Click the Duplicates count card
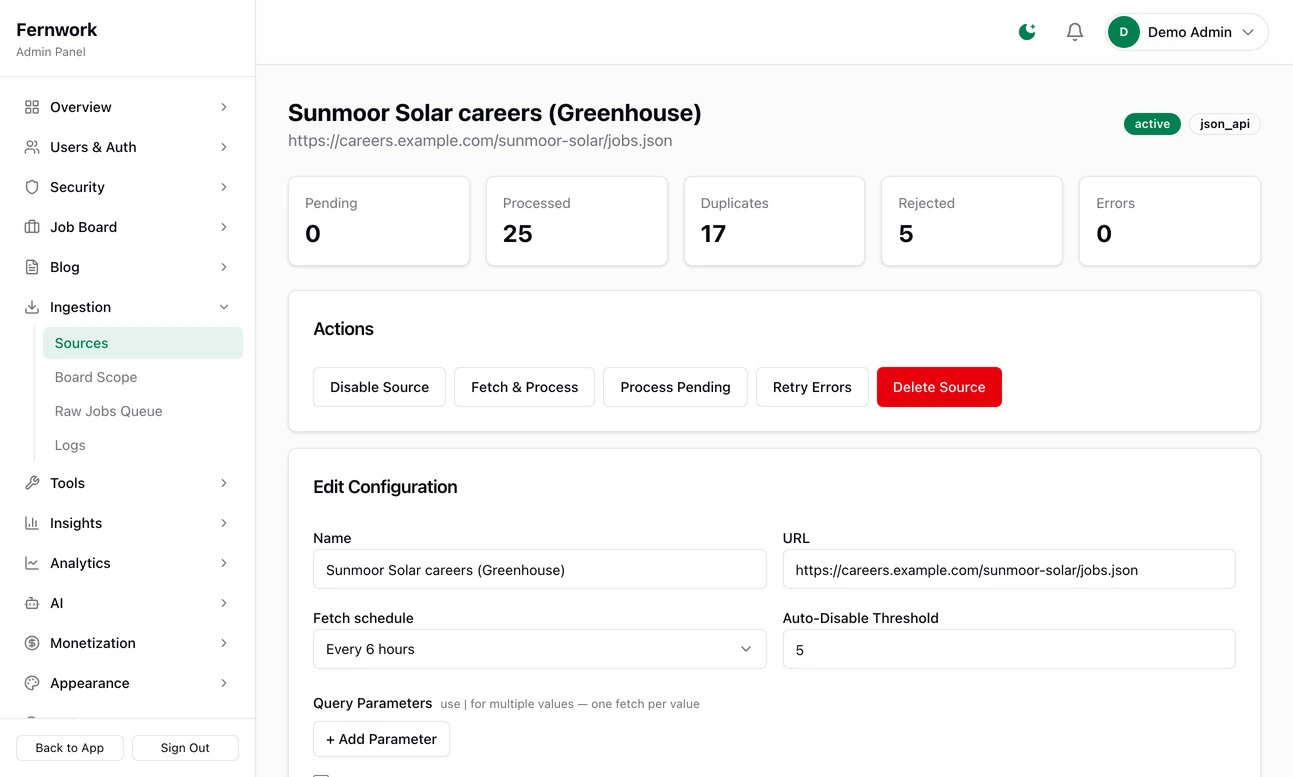This screenshot has width=1293, height=777. [774, 221]
